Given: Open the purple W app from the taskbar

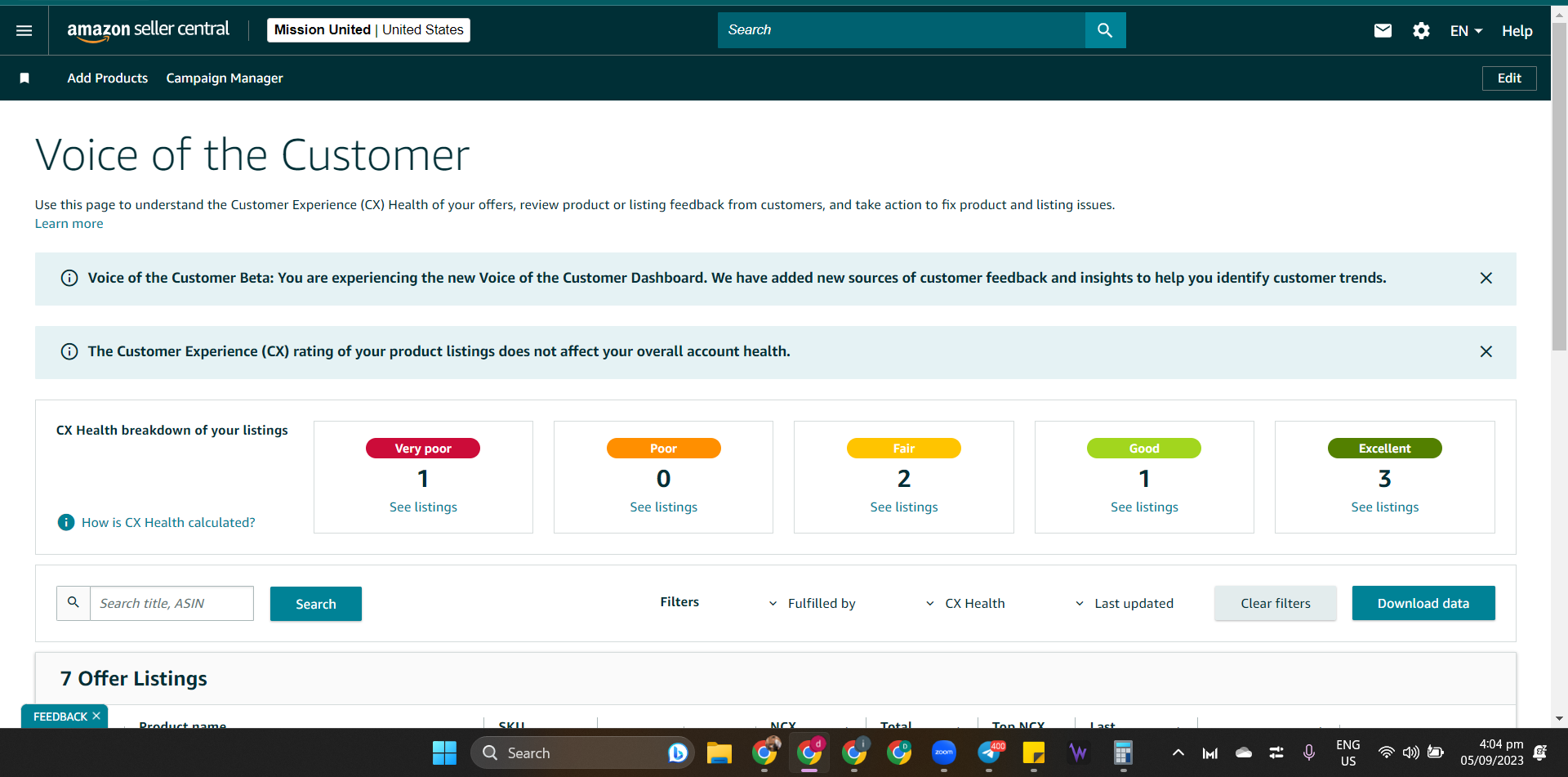Looking at the screenshot, I should [1079, 753].
